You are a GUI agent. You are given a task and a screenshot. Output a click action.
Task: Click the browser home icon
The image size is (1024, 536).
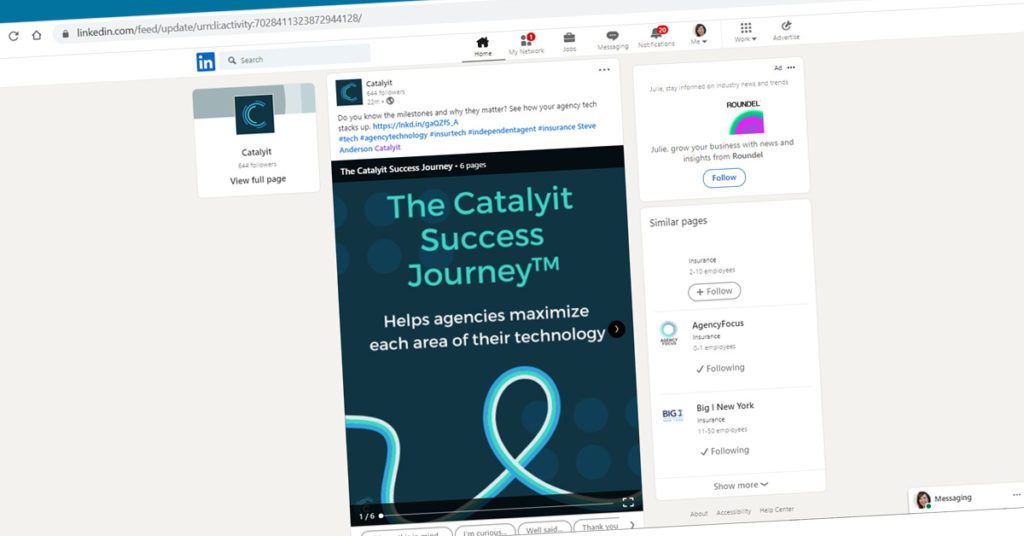[x=37, y=35]
